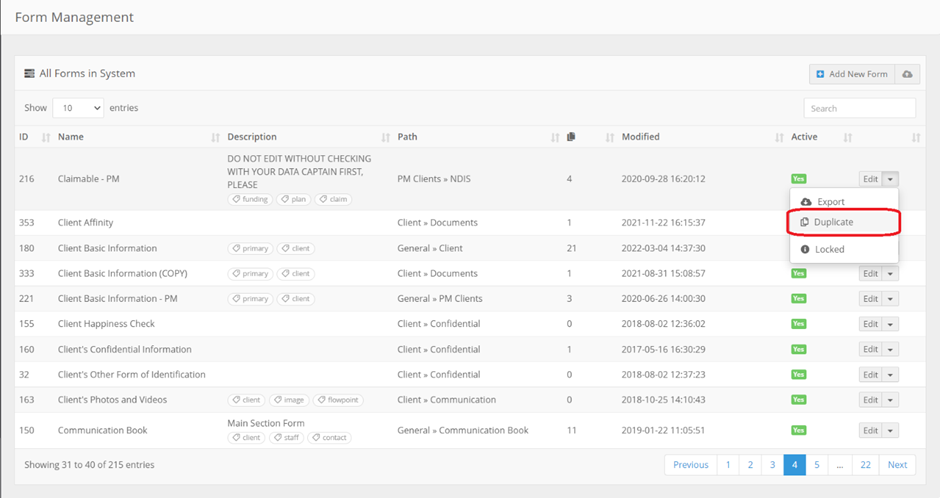Click the plan tag on Claimable - PM
Image resolution: width=940 pixels, height=498 pixels.
tap(294, 199)
